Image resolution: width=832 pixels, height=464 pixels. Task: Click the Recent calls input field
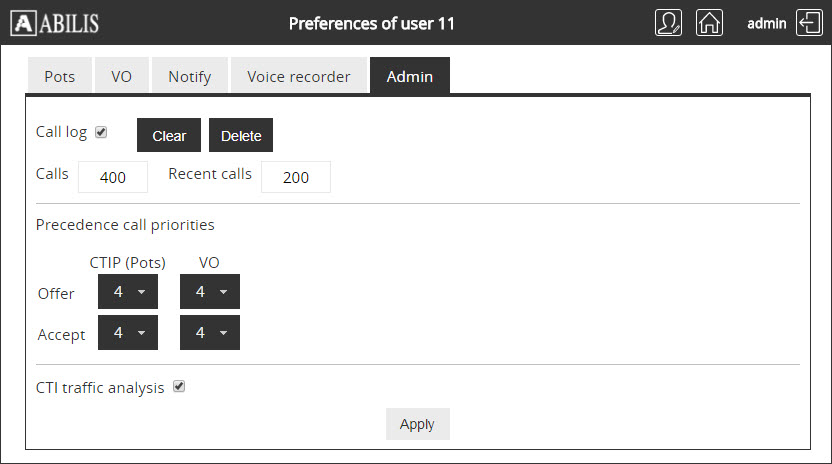pyautogui.click(x=296, y=177)
